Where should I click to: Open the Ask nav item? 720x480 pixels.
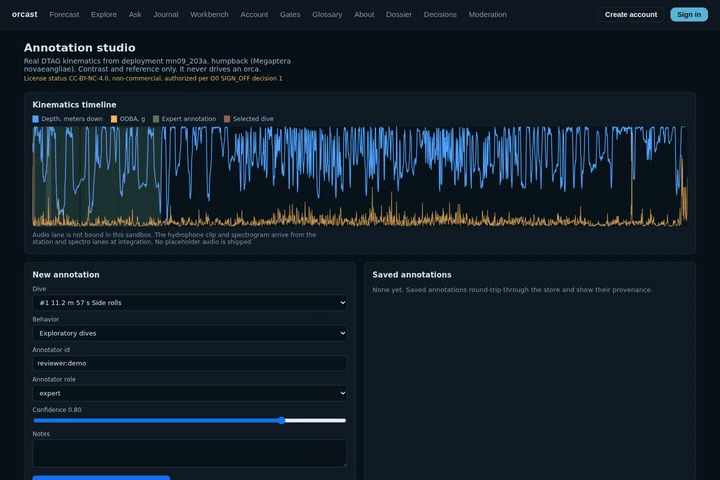pos(135,15)
